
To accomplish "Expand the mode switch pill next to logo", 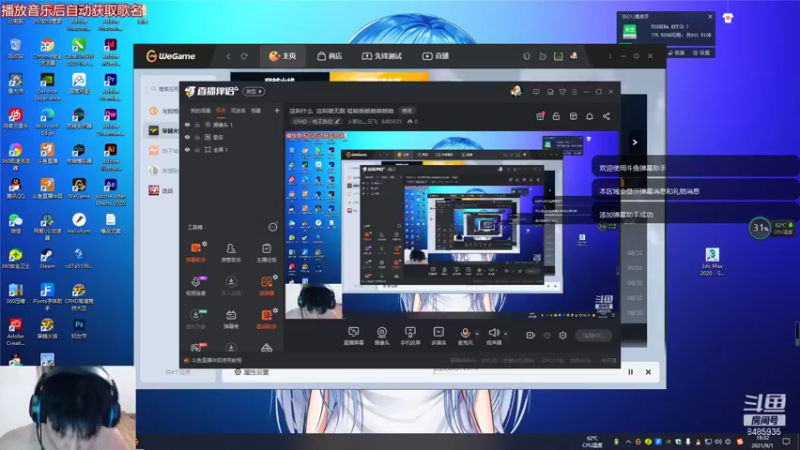I will click(x=254, y=91).
